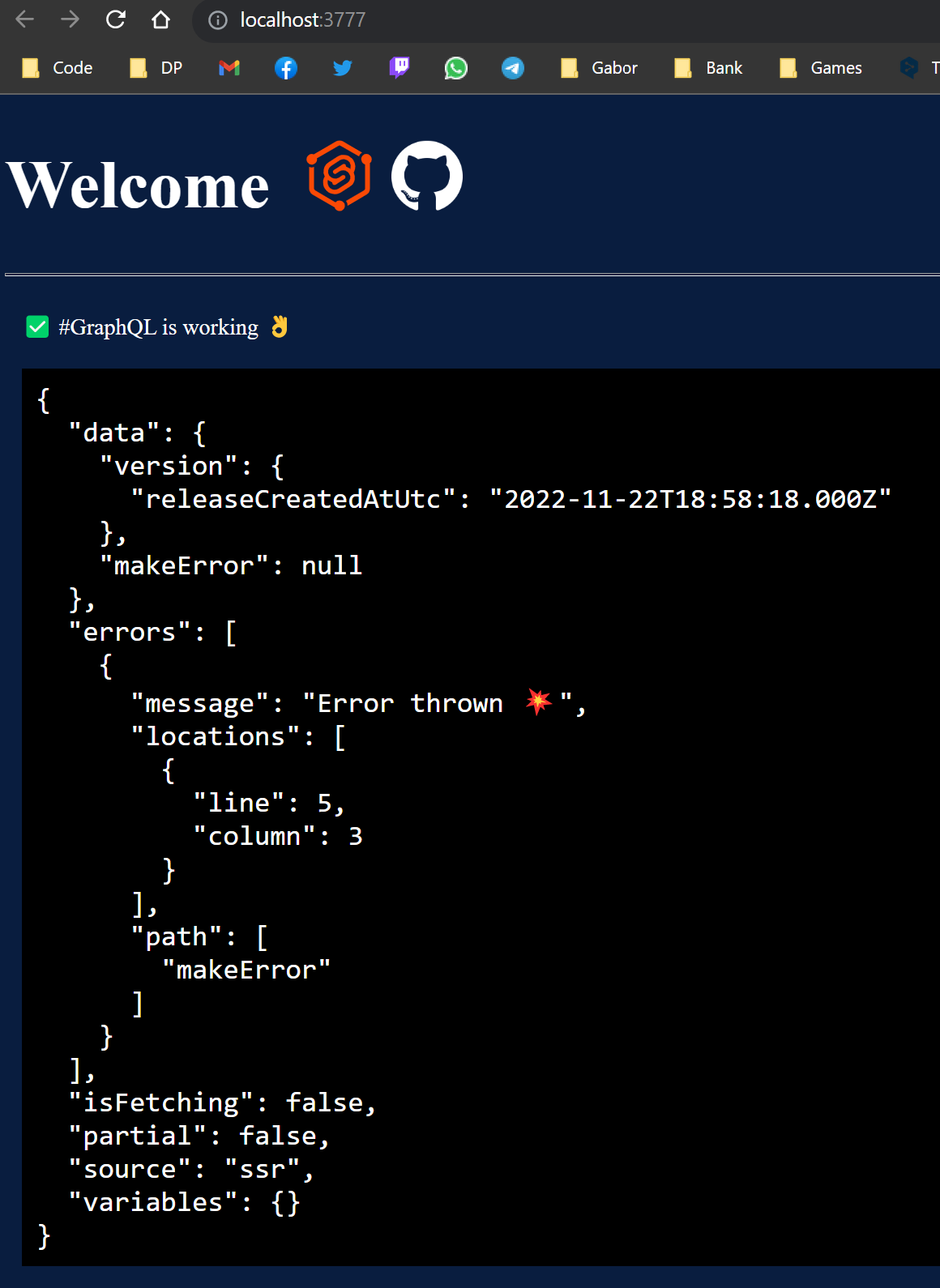The image size is (940, 1288).
Task: Click the forward navigation arrow
Action: point(70,19)
